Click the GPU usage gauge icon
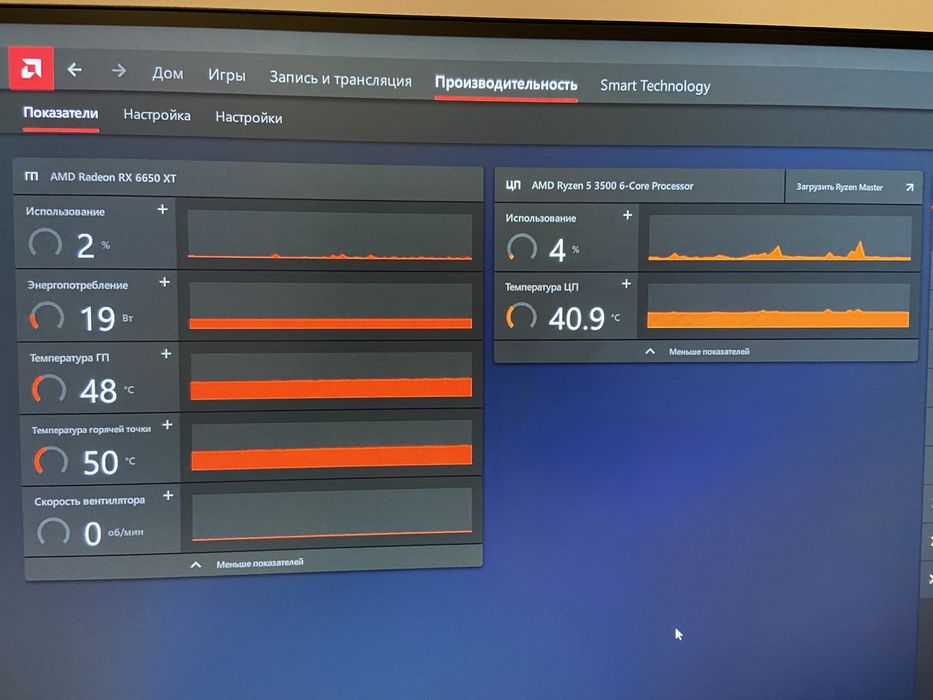 46,243
